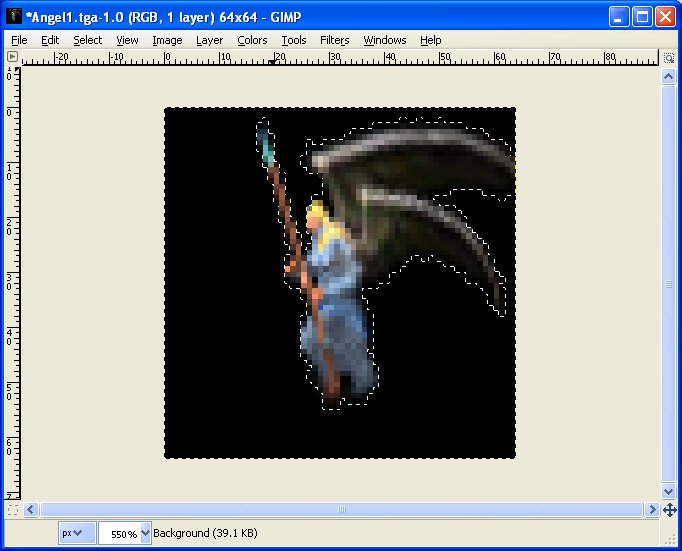
Task: Open the Layer menu
Action: point(209,40)
